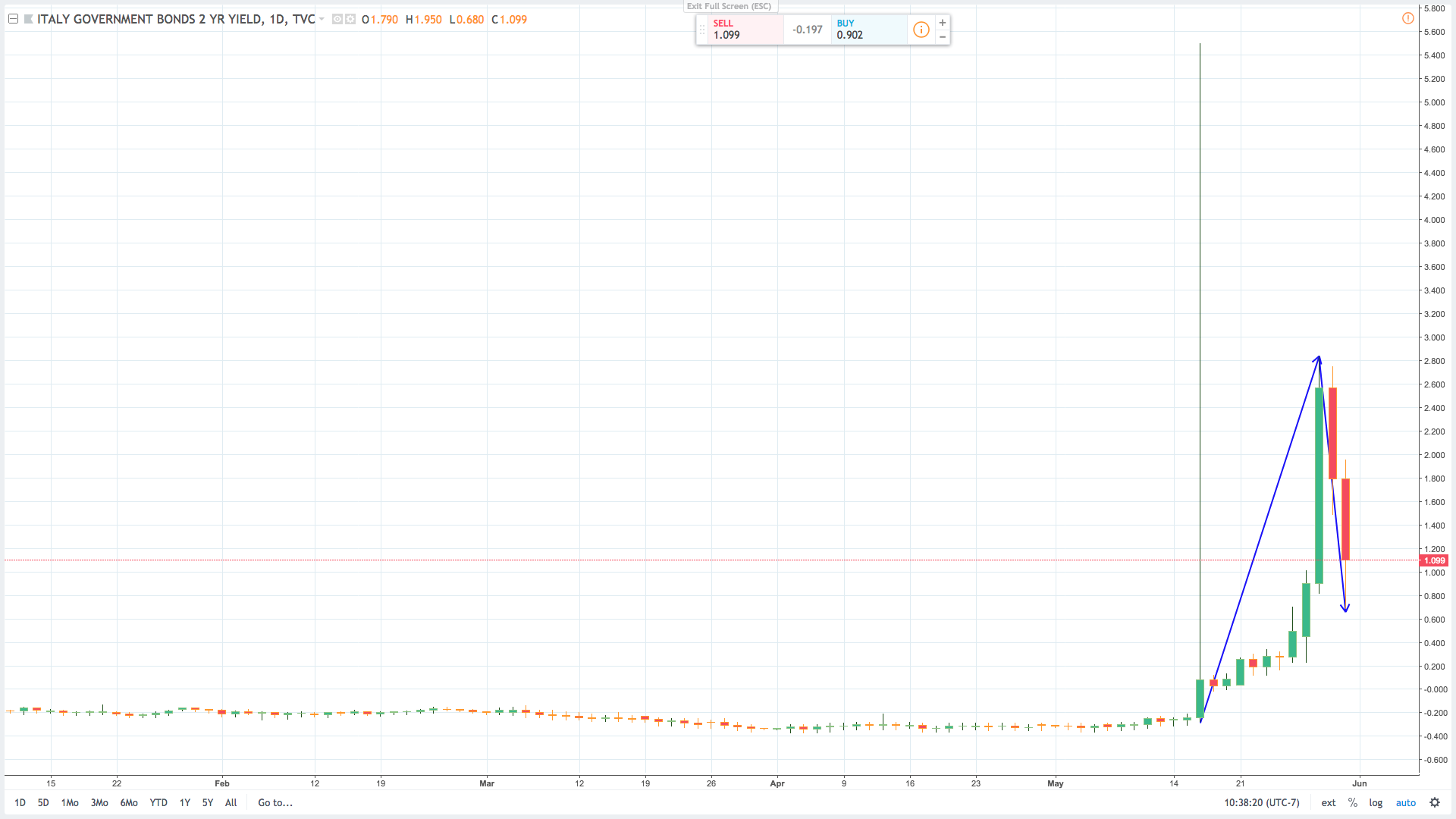Open legend format settings gear icon

tap(350, 19)
